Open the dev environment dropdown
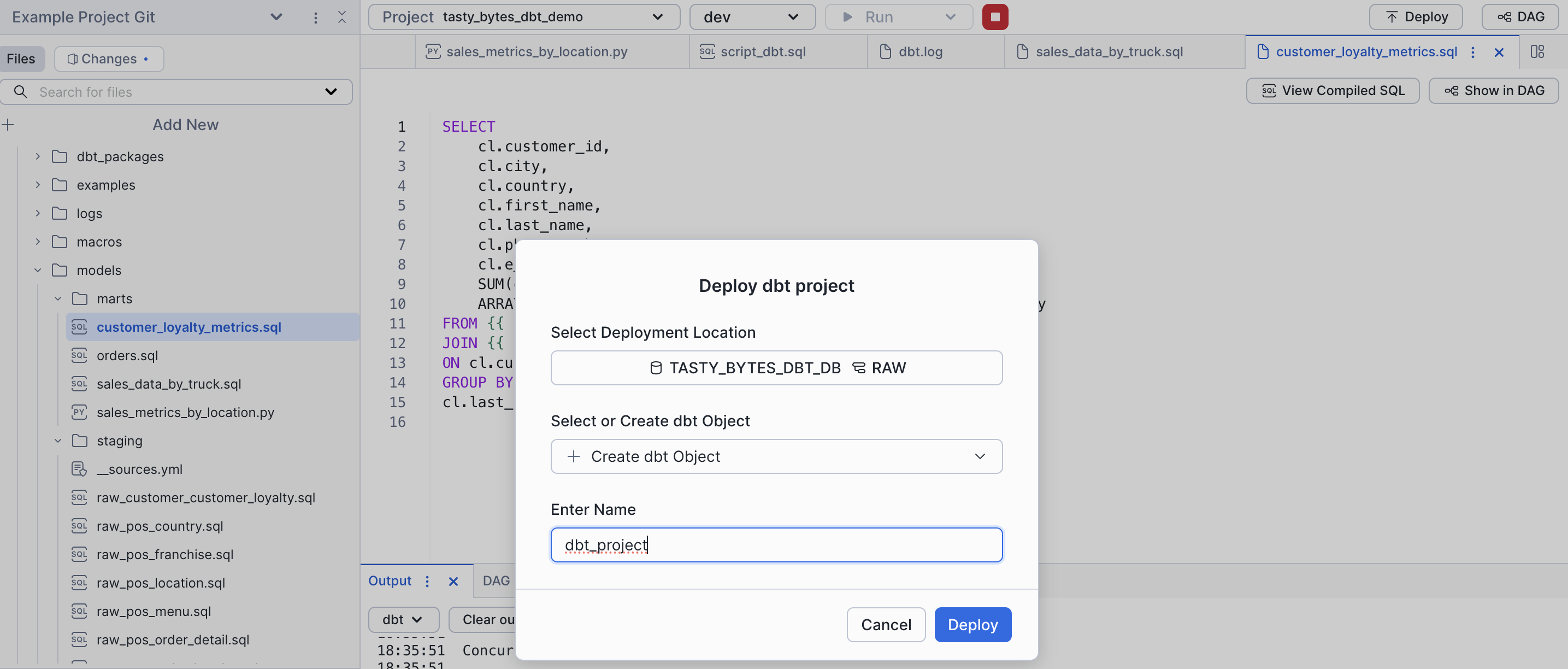The image size is (1568, 669). point(752,17)
